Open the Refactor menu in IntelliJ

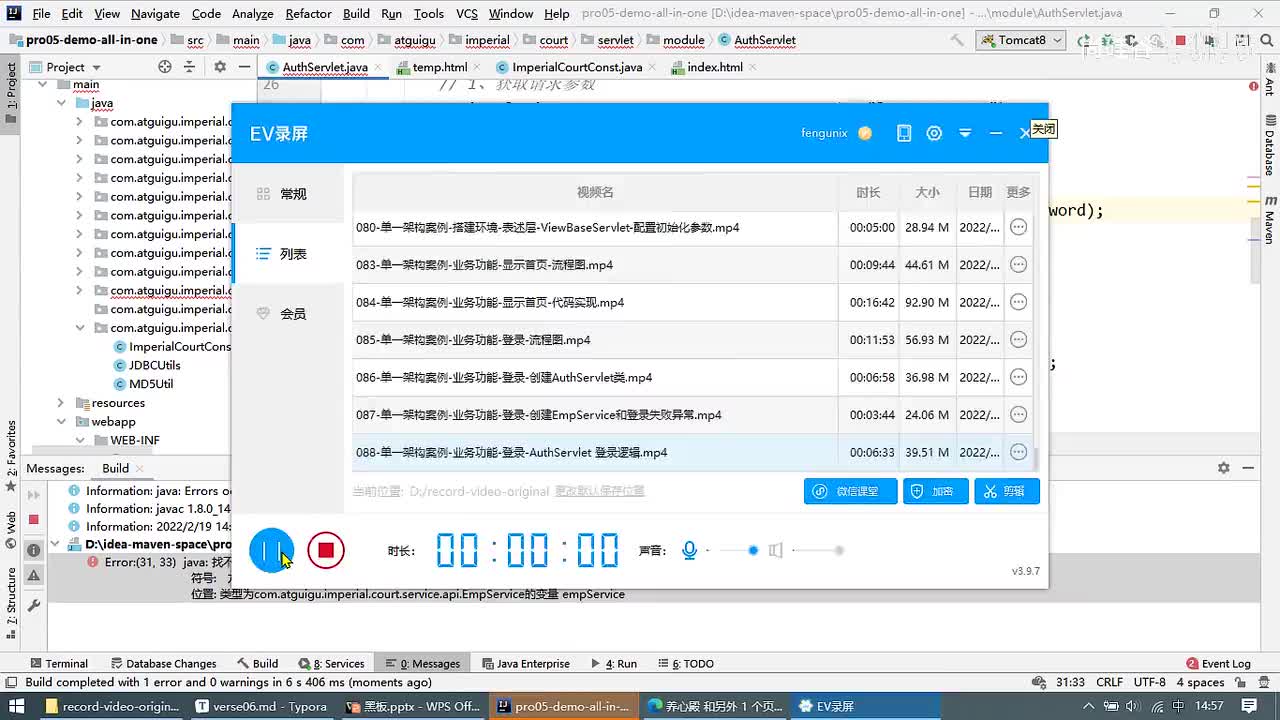308,14
